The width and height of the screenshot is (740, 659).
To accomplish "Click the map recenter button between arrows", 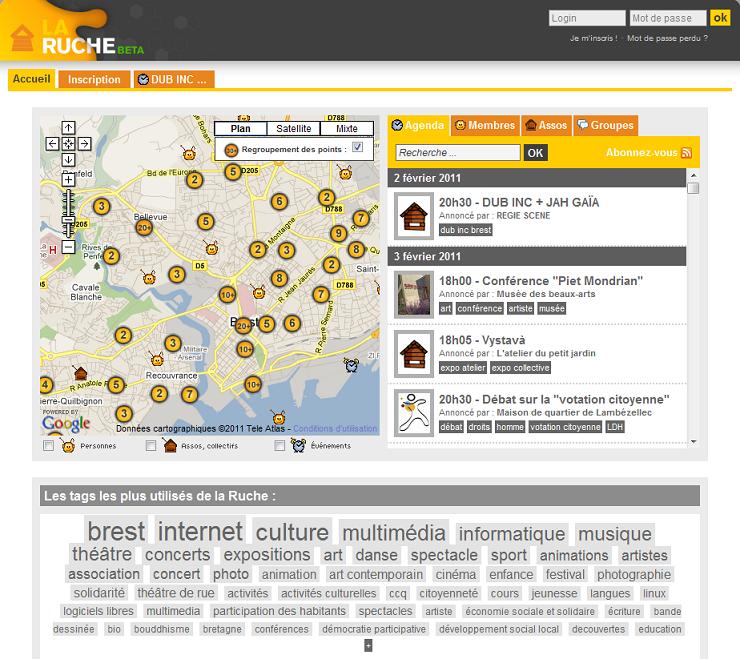I will pos(68,144).
